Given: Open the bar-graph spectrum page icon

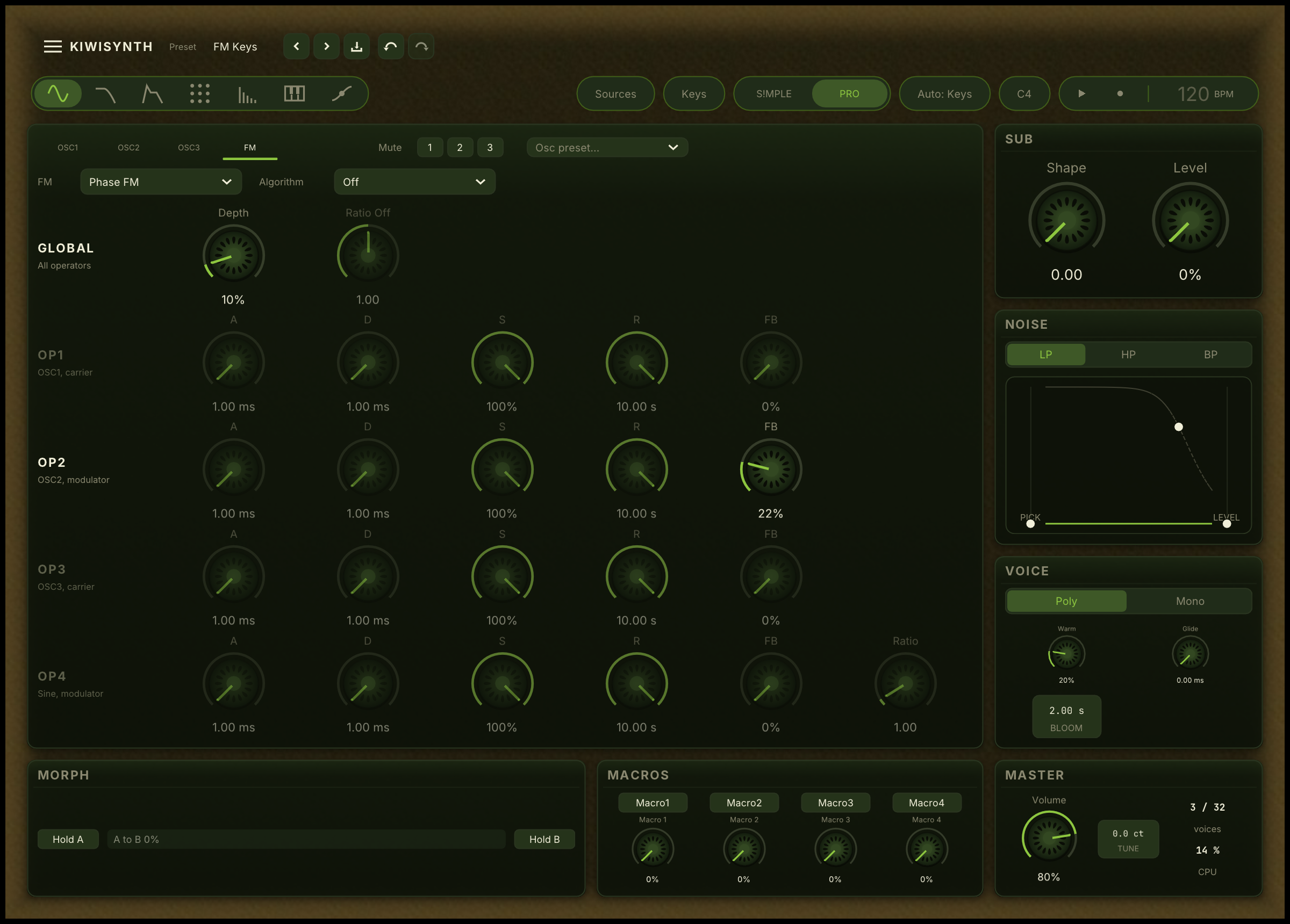Looking at the screenshot, I should click(247, 93).
